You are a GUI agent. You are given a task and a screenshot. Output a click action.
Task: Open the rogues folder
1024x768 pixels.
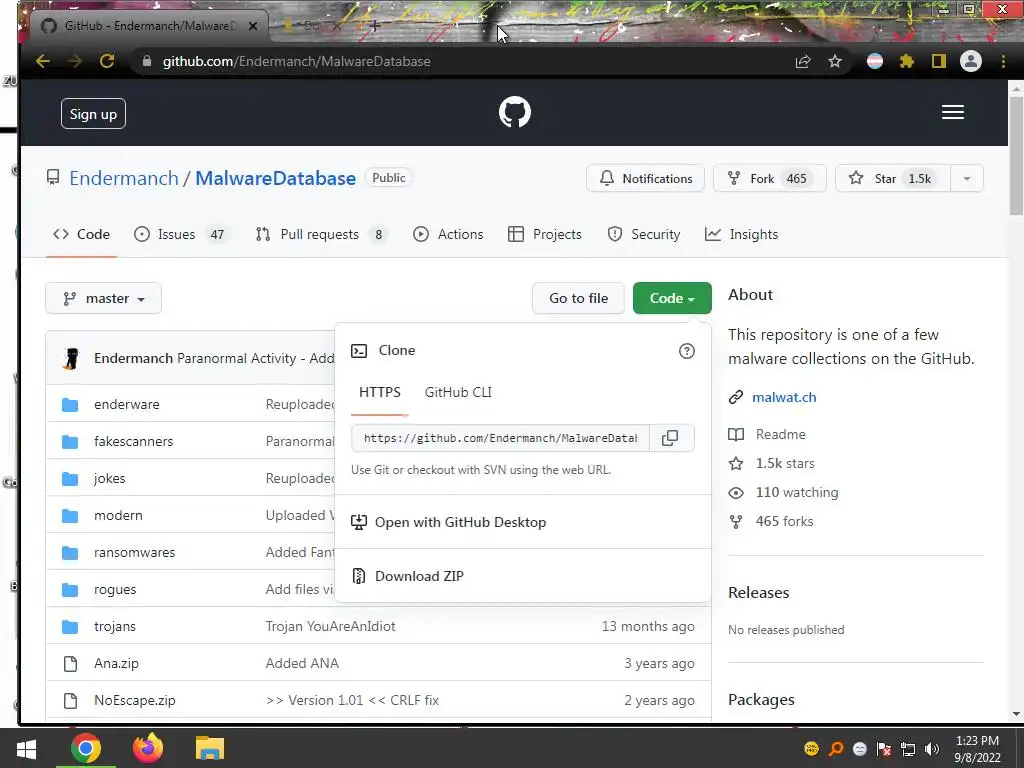[x=115, y=590]
